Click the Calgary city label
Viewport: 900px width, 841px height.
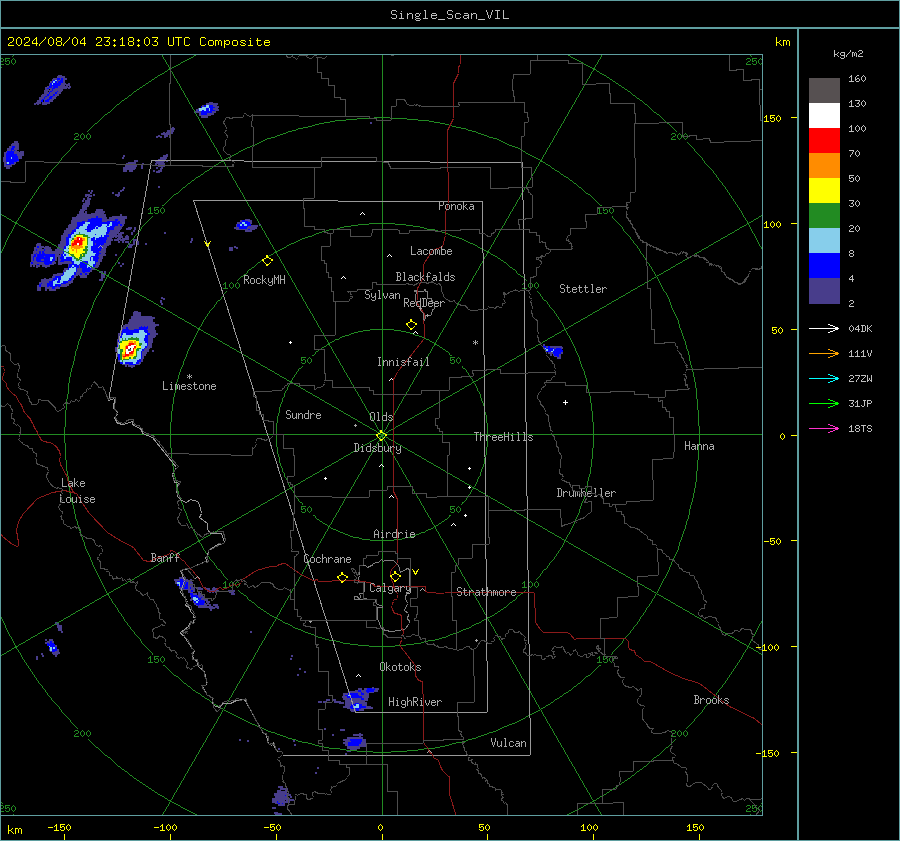click(390, 588)
